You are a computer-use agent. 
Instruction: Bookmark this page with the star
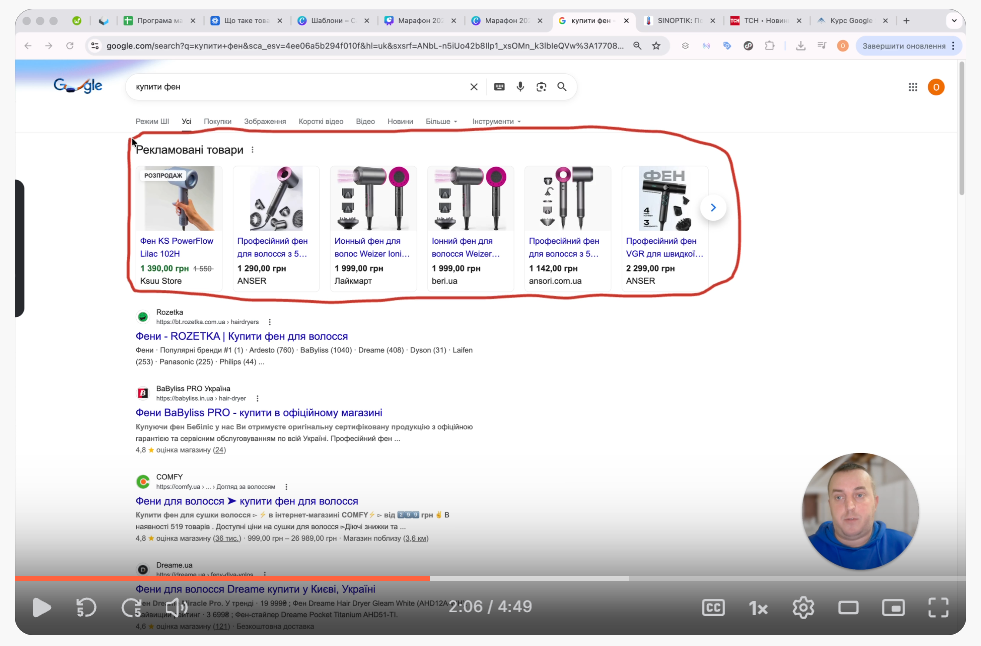656,46
